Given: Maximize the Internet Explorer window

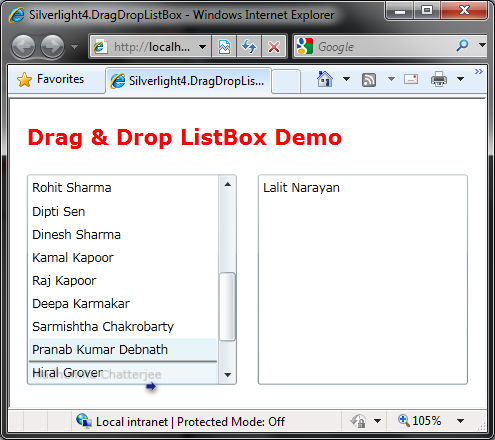Looking at the screenshot, I should pyautogui.click(x=427, y=11).
